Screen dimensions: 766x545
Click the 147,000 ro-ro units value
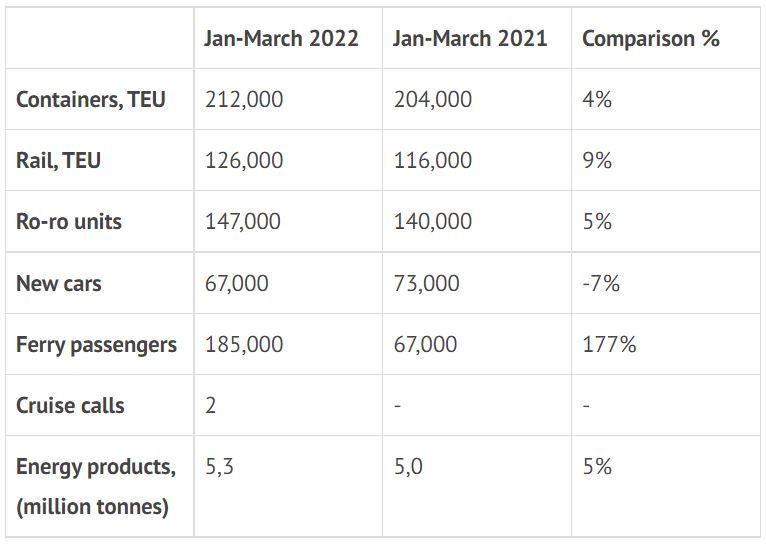point(243,221)
